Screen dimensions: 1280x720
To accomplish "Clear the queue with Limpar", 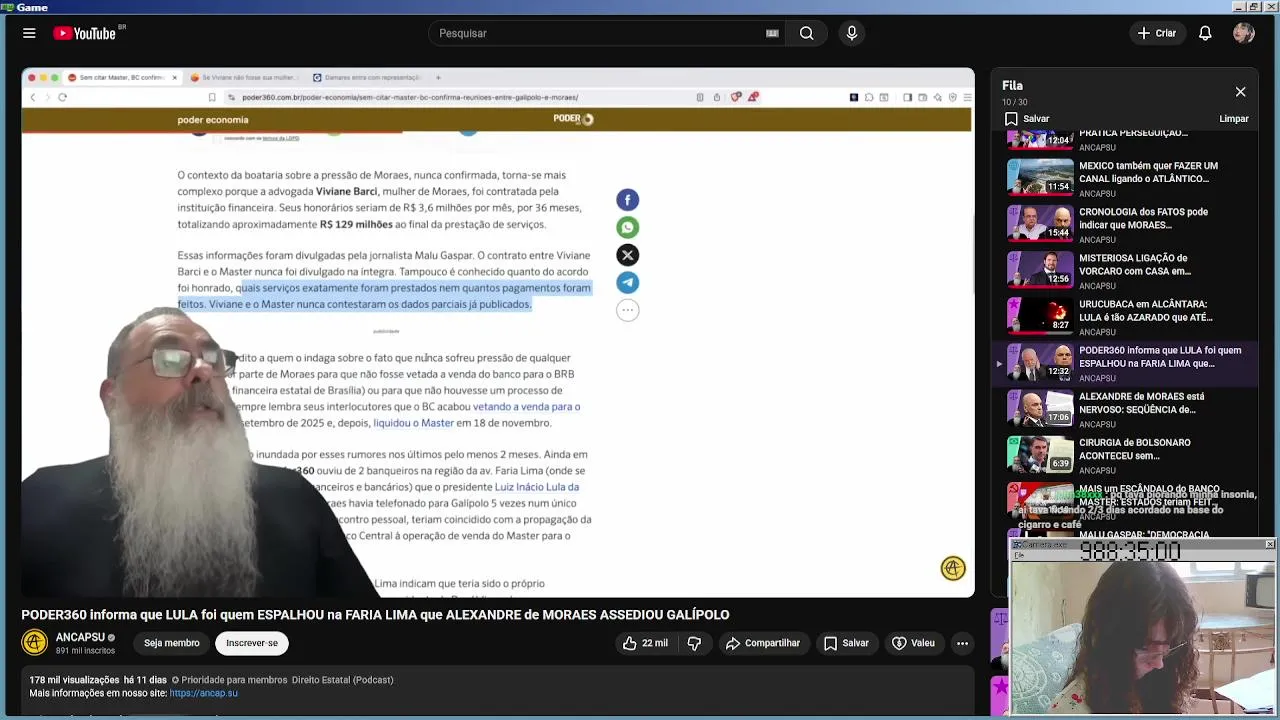I will coord(1234,119).
